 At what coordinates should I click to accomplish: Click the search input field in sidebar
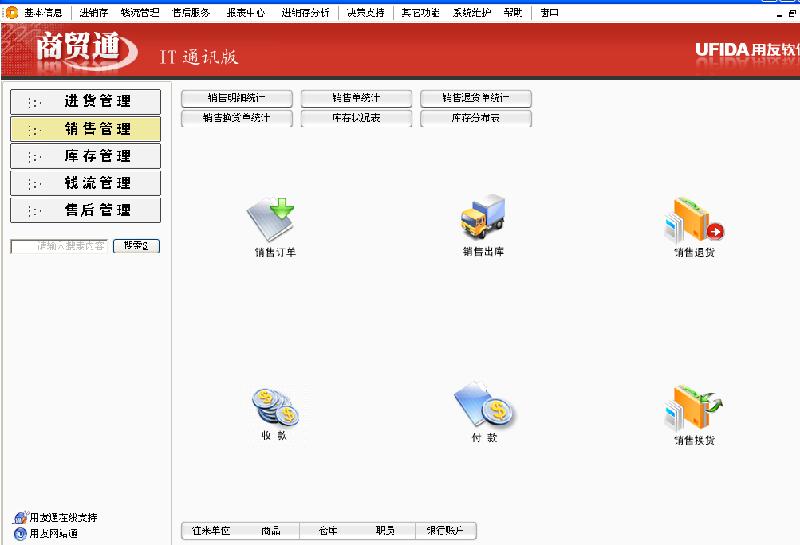pyautogui.click(x=59, y=246)
